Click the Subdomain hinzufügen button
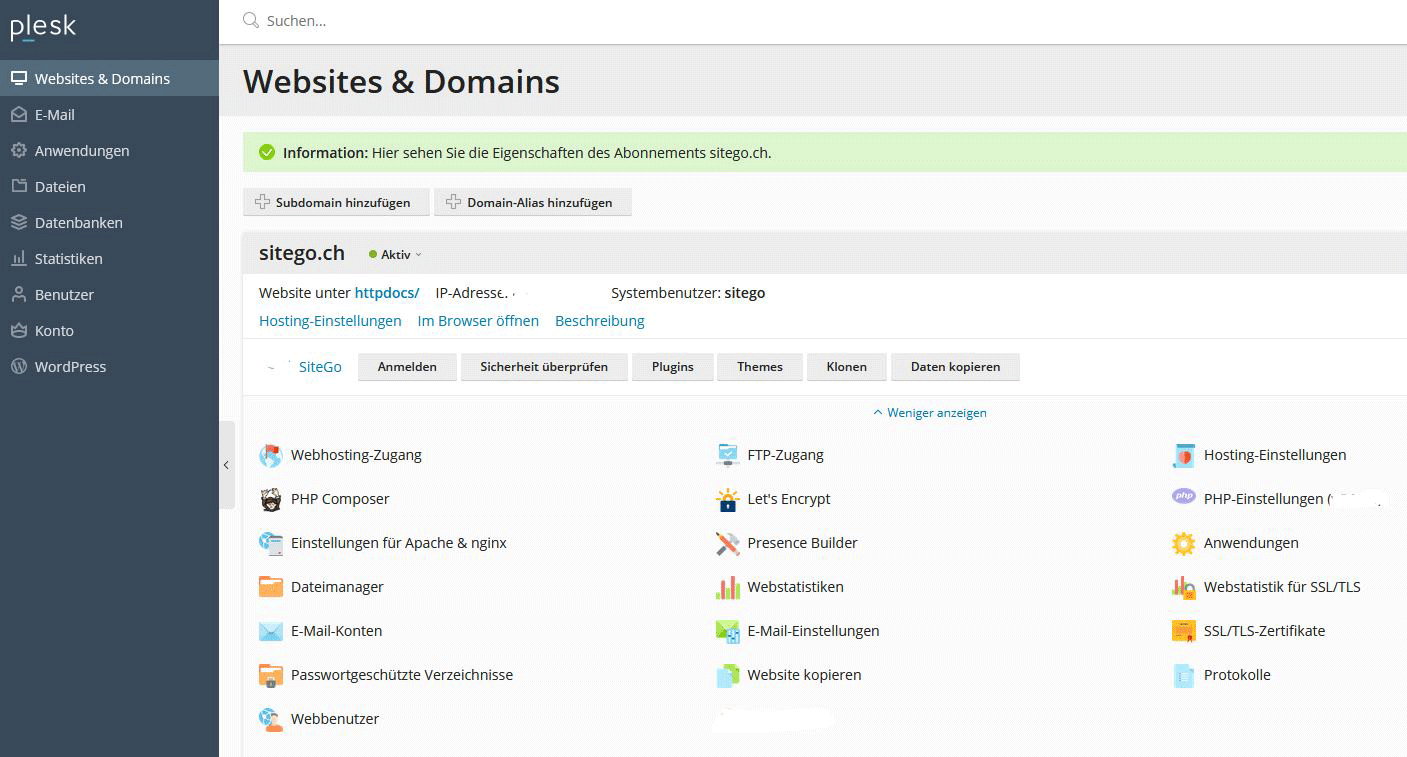The height and width of the screenshot is (757, 1407). (x=336, y=202)
